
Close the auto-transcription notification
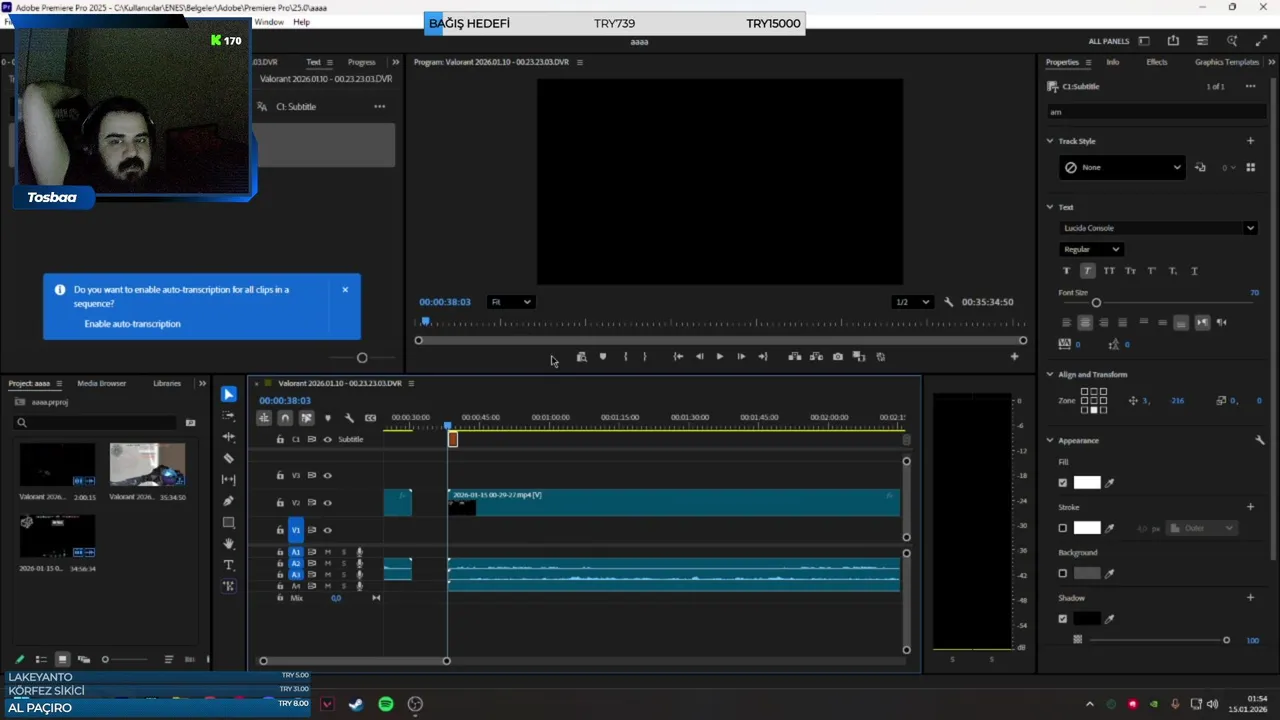[x=345, y=290]
